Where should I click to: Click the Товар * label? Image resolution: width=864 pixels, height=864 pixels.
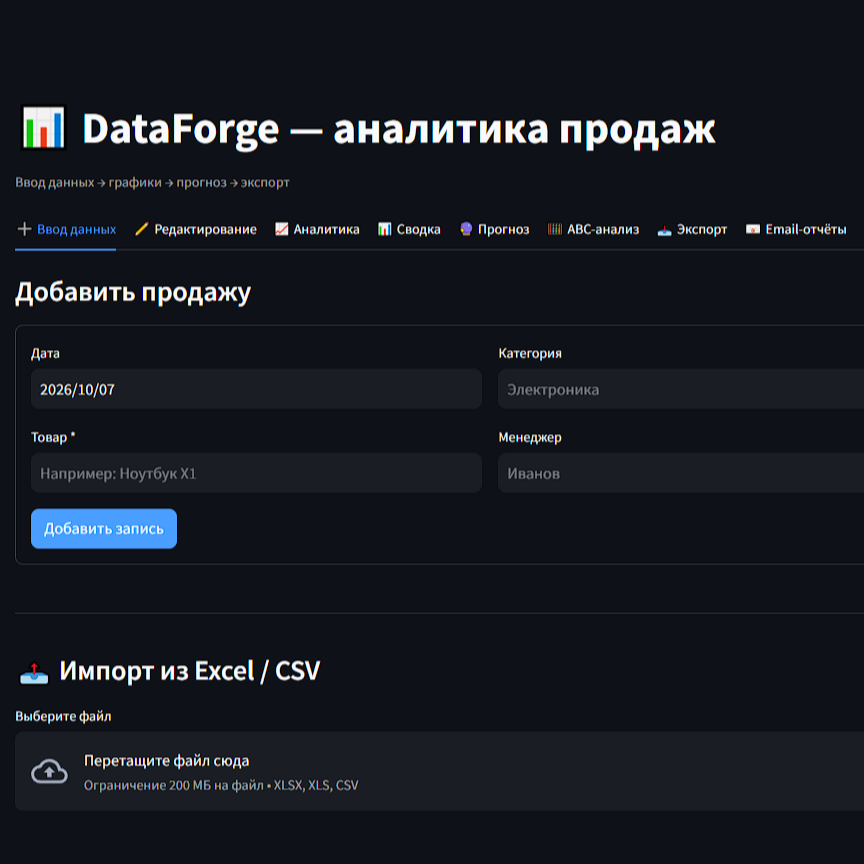53,437
